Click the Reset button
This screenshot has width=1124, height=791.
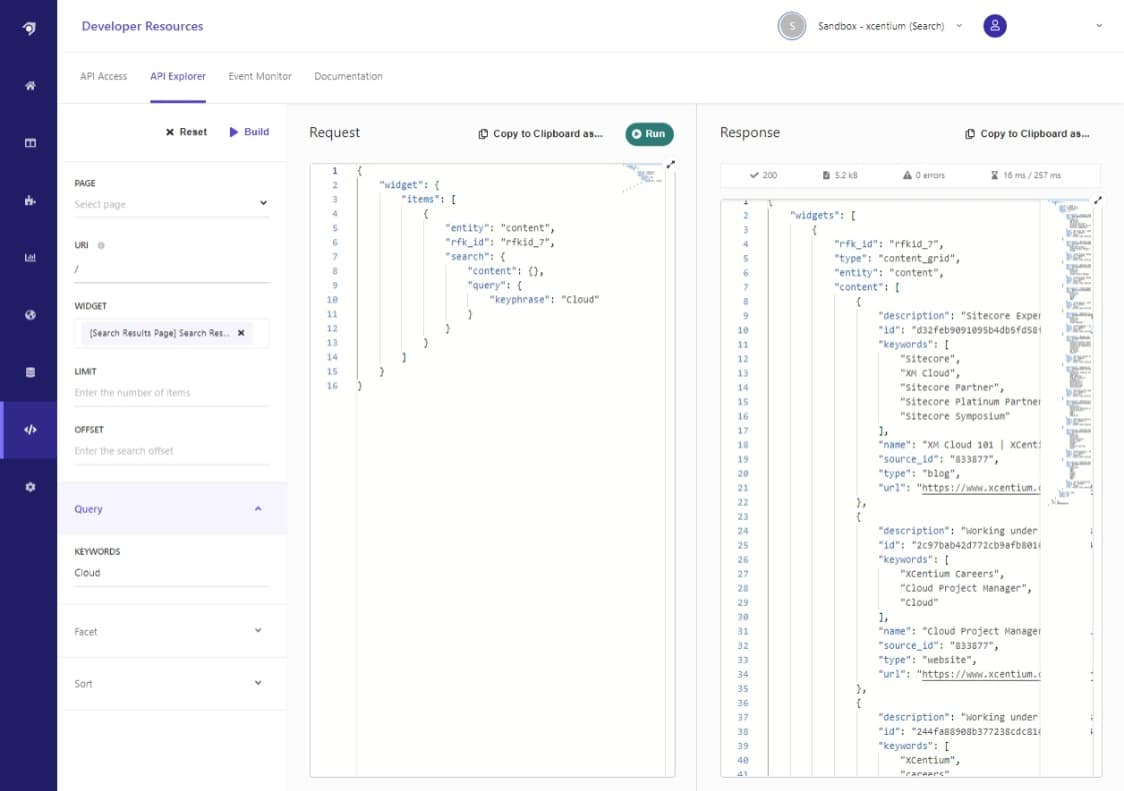click(186, 132)
